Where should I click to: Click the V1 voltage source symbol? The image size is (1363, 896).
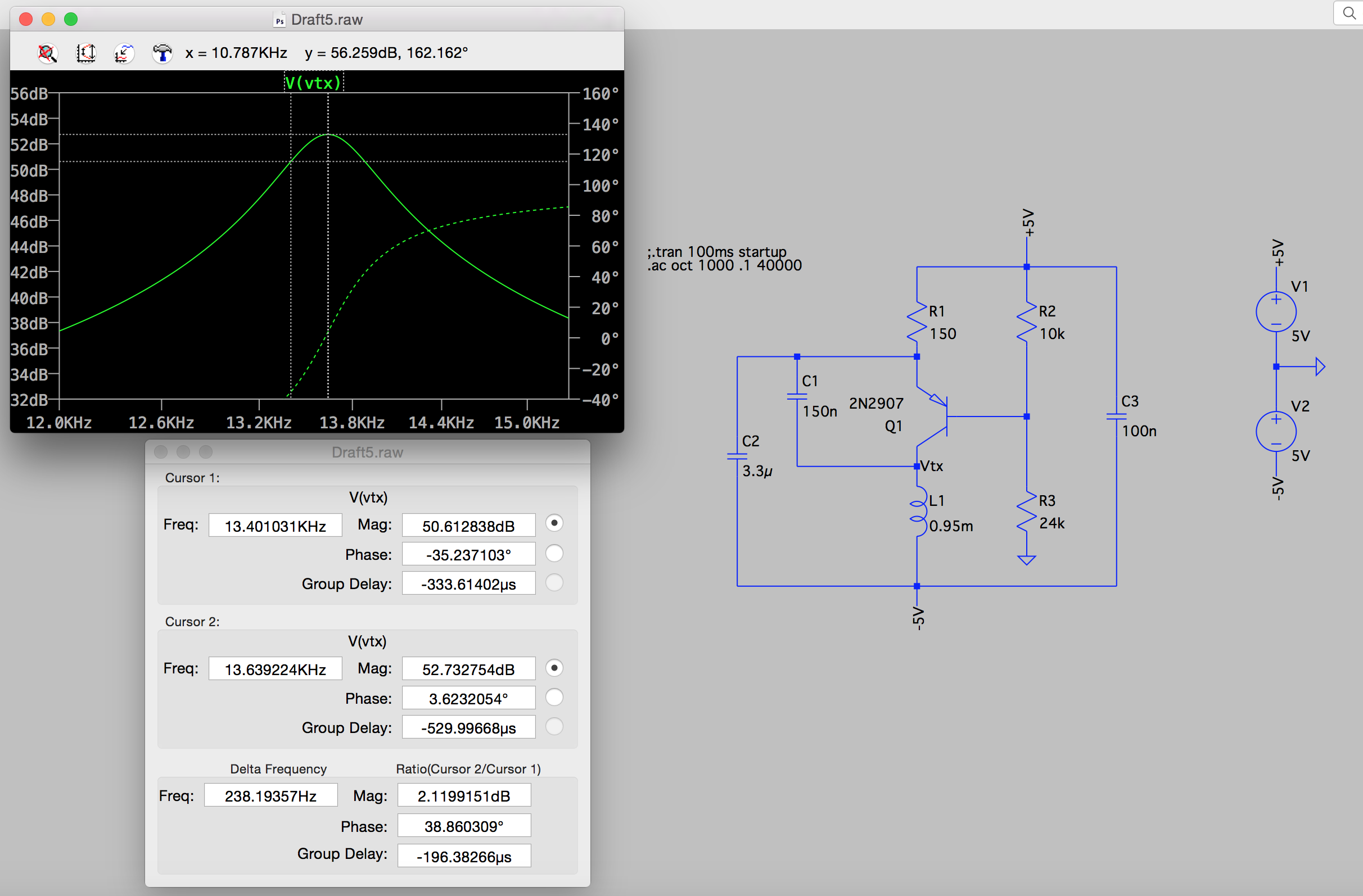pos(1275,311)
